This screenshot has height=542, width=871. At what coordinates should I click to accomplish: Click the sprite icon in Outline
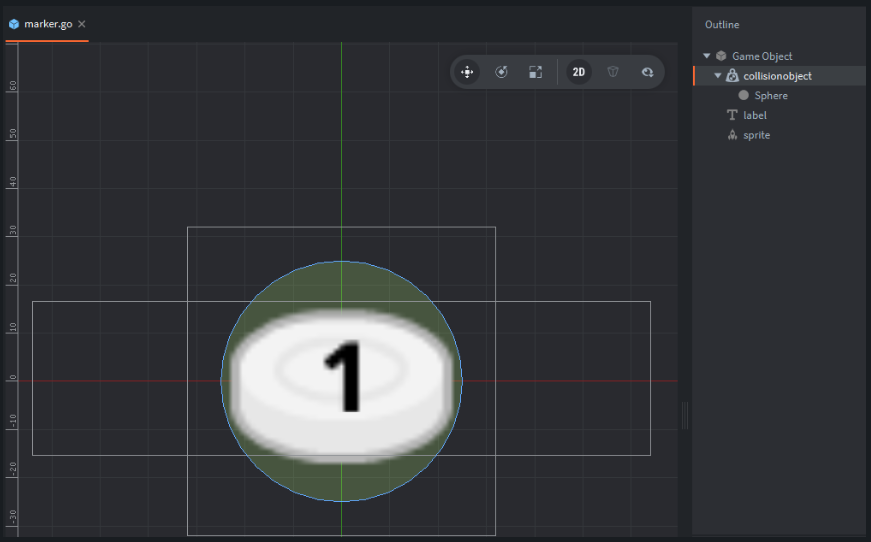click(732, 135)
